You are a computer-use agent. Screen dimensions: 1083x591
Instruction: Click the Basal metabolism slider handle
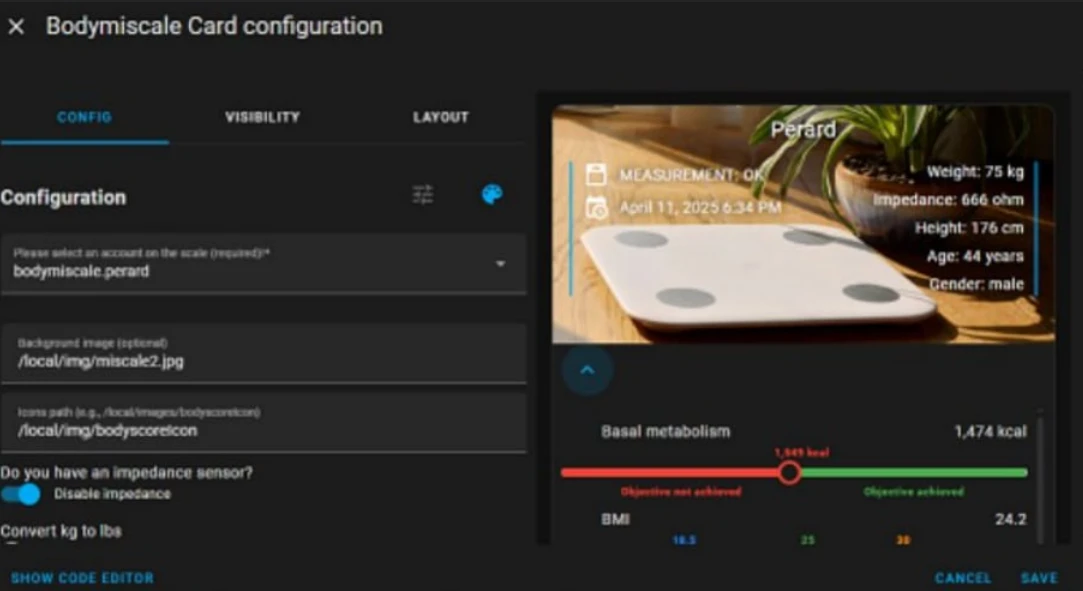pos(789,473)
